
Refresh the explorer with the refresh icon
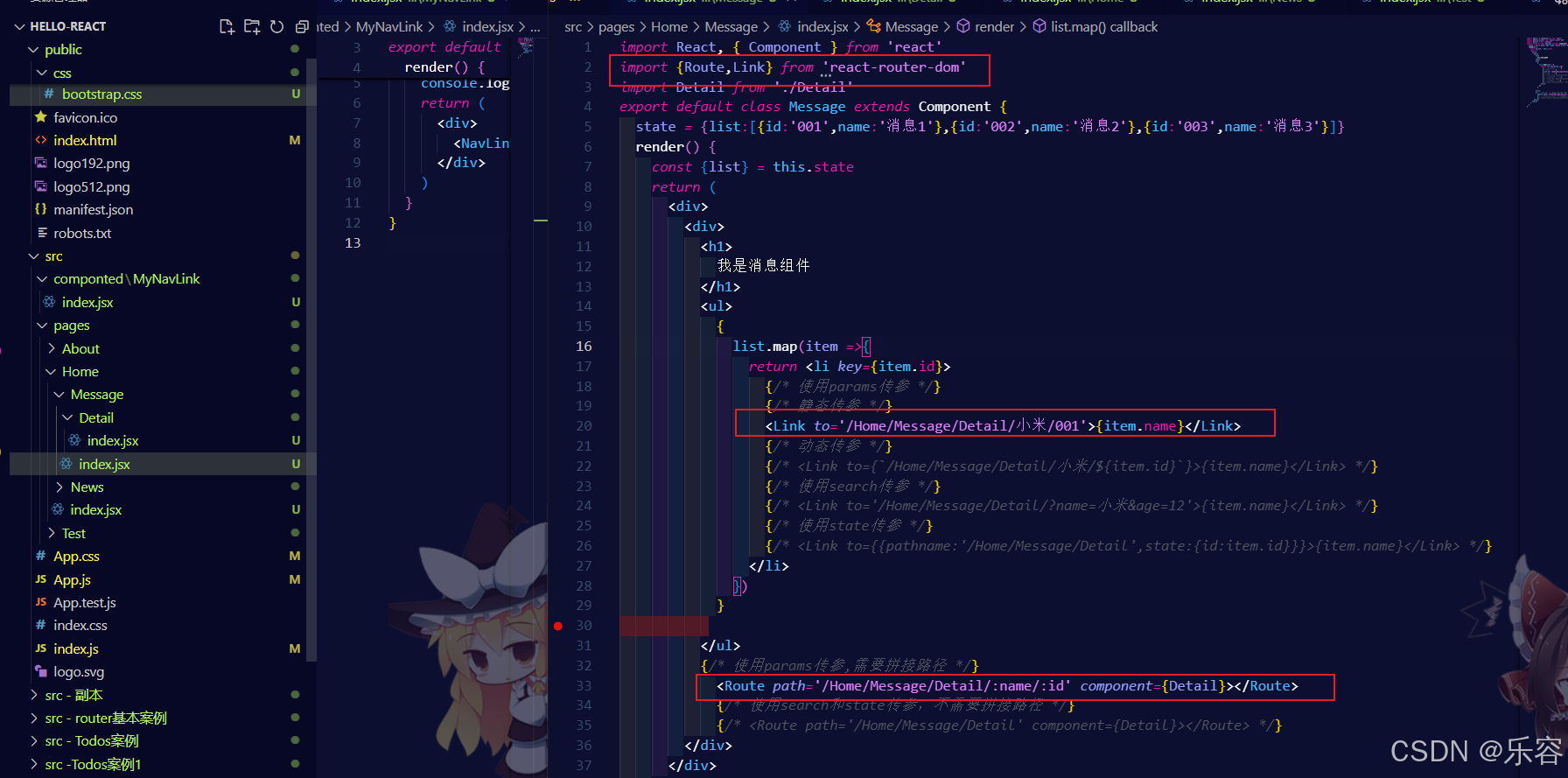point(277,26)
